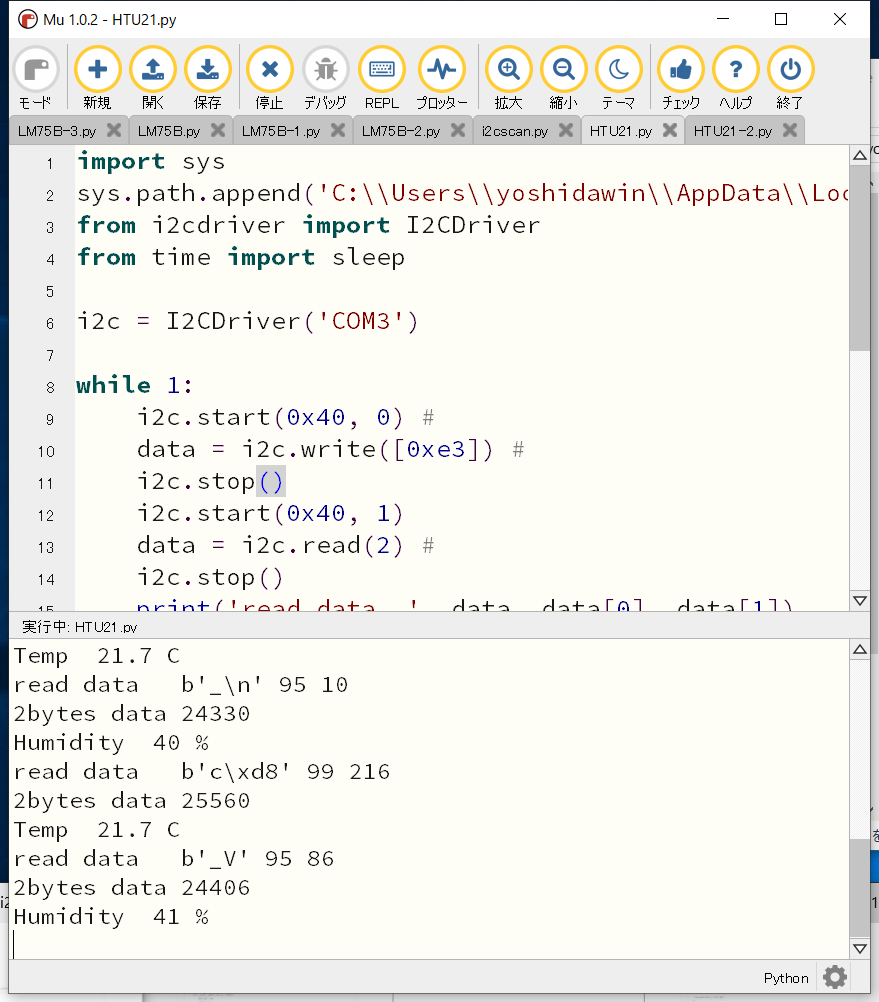The width and height of the screenshot is (879, 1002).
Task: Click the highlighted parentheses on line 11
Action: coord(271,482)
